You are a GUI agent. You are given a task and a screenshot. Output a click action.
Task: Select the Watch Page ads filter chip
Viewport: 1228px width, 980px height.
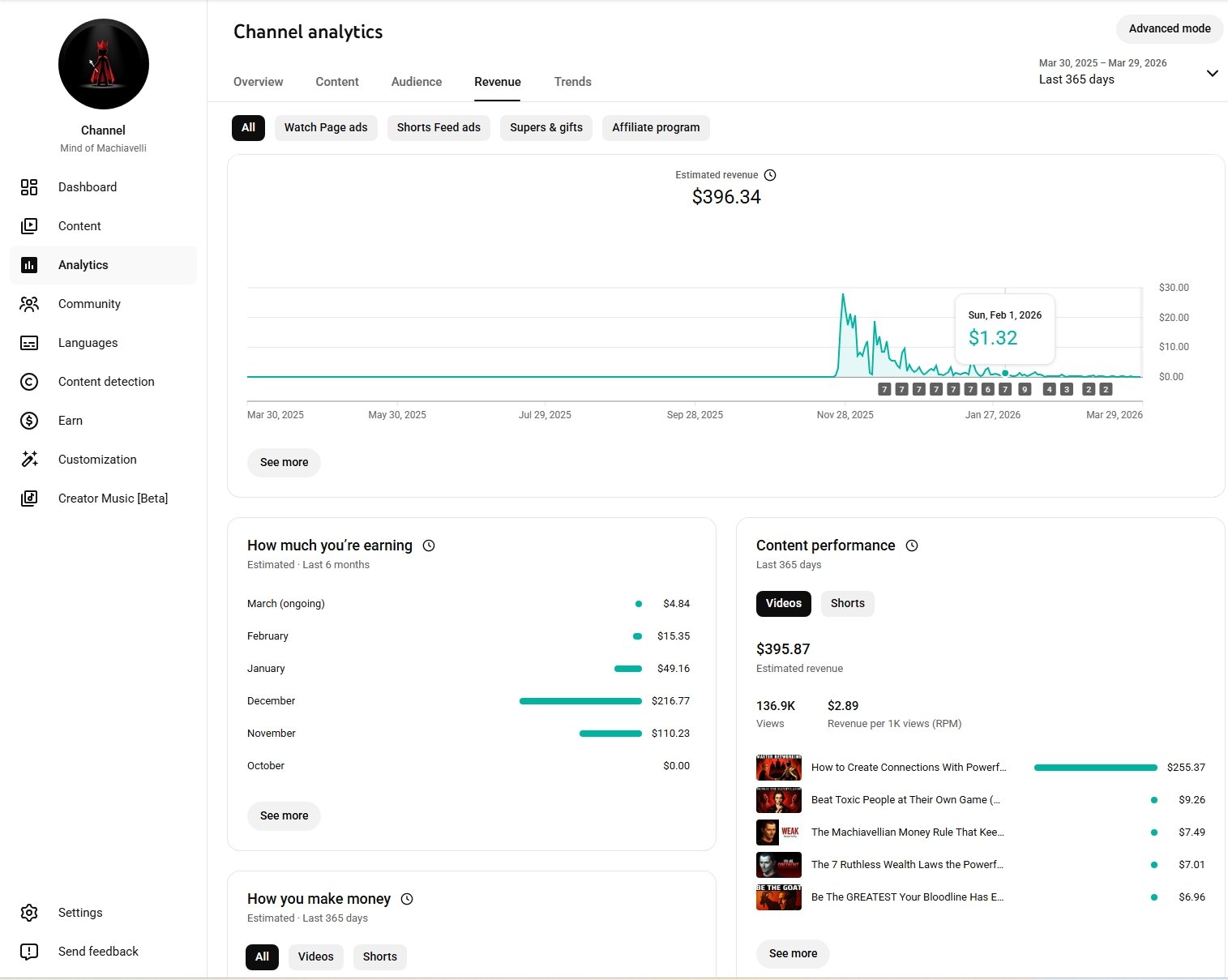(326, 128)
